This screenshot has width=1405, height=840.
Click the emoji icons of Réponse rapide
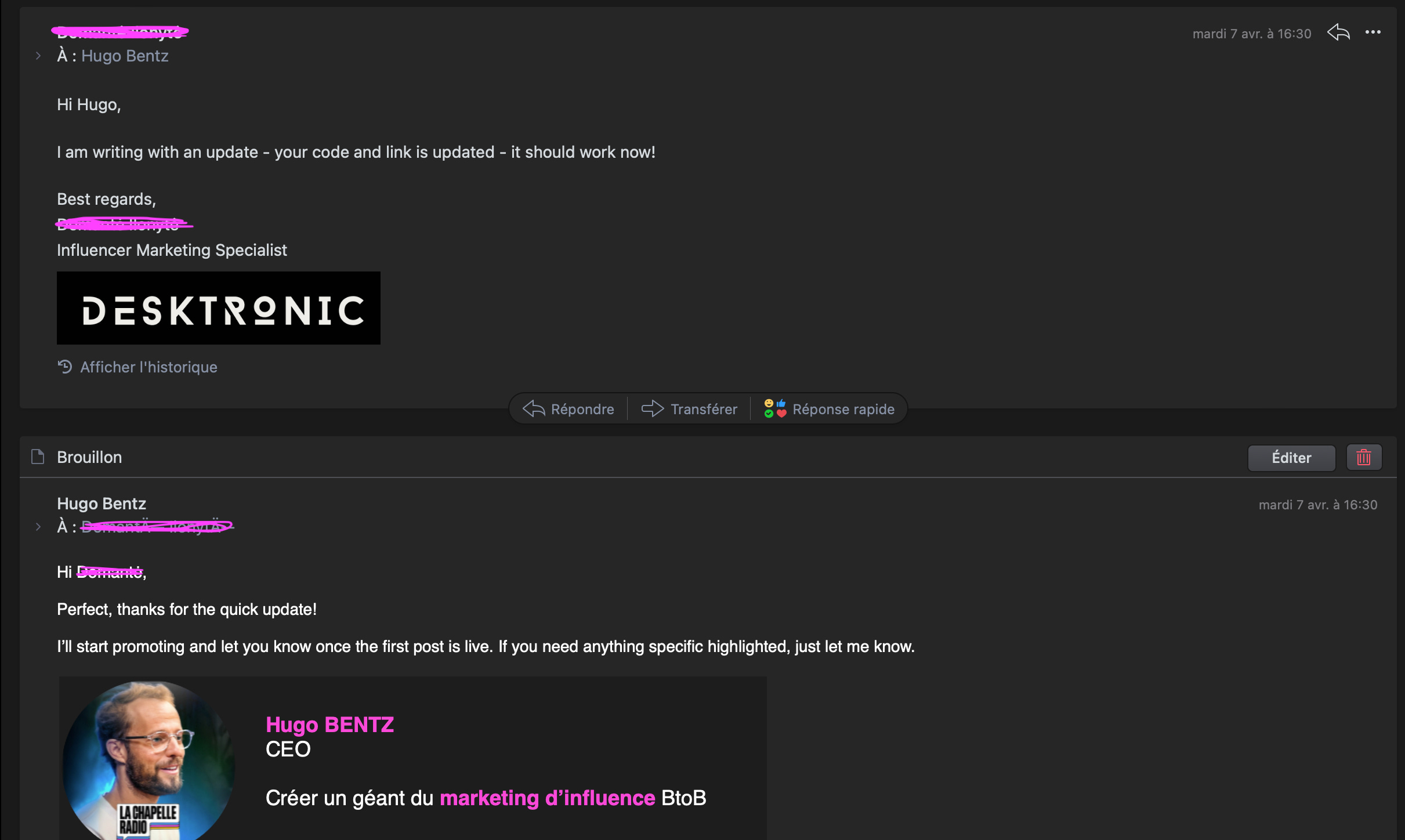774,408
